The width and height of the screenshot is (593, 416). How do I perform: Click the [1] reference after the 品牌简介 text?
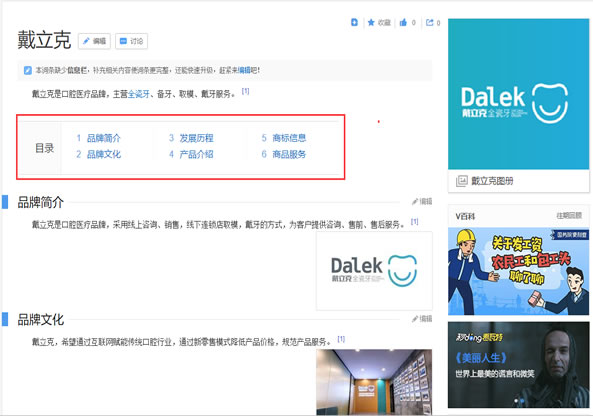414,222
